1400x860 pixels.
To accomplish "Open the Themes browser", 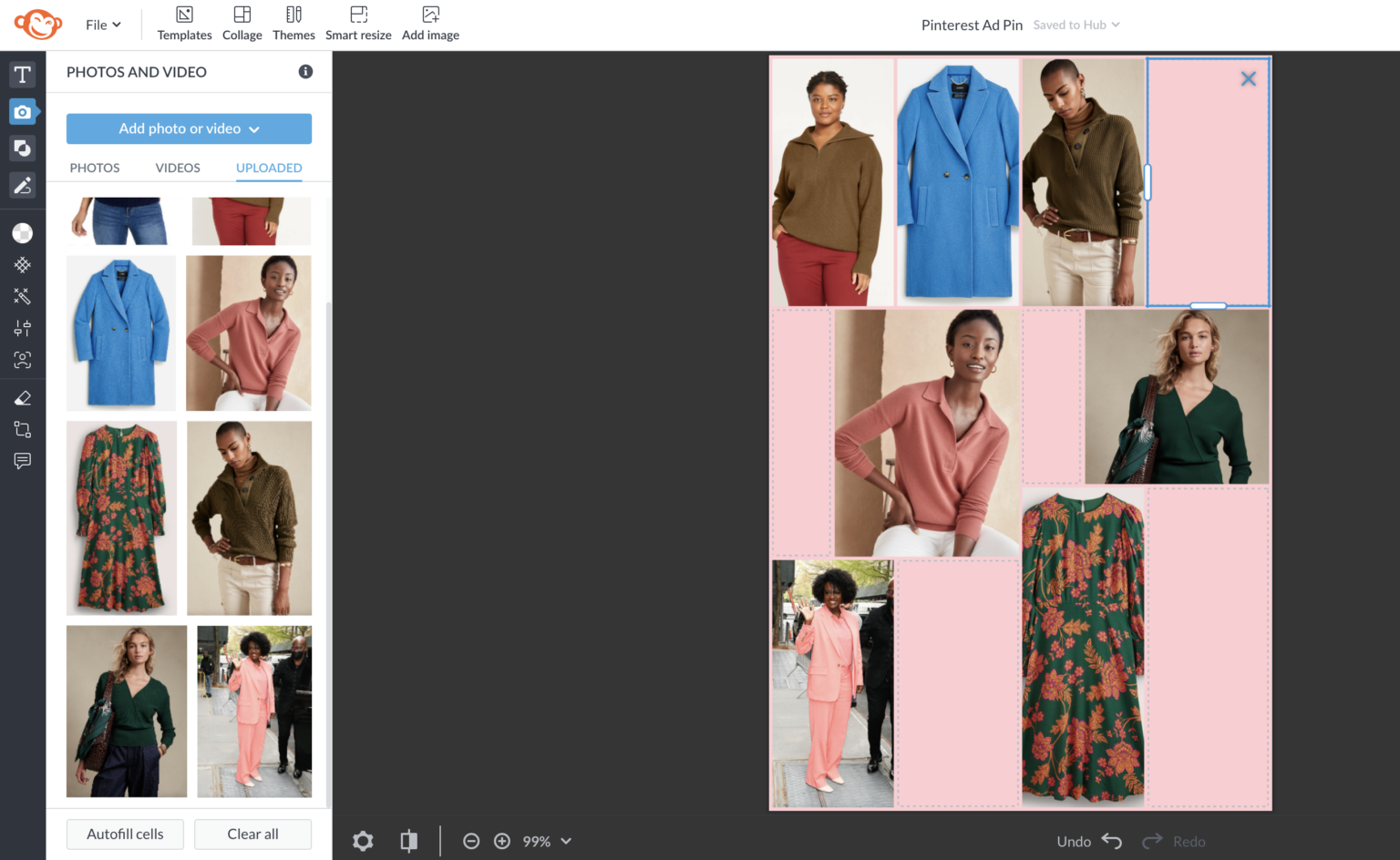I will (x=293, y=23).
